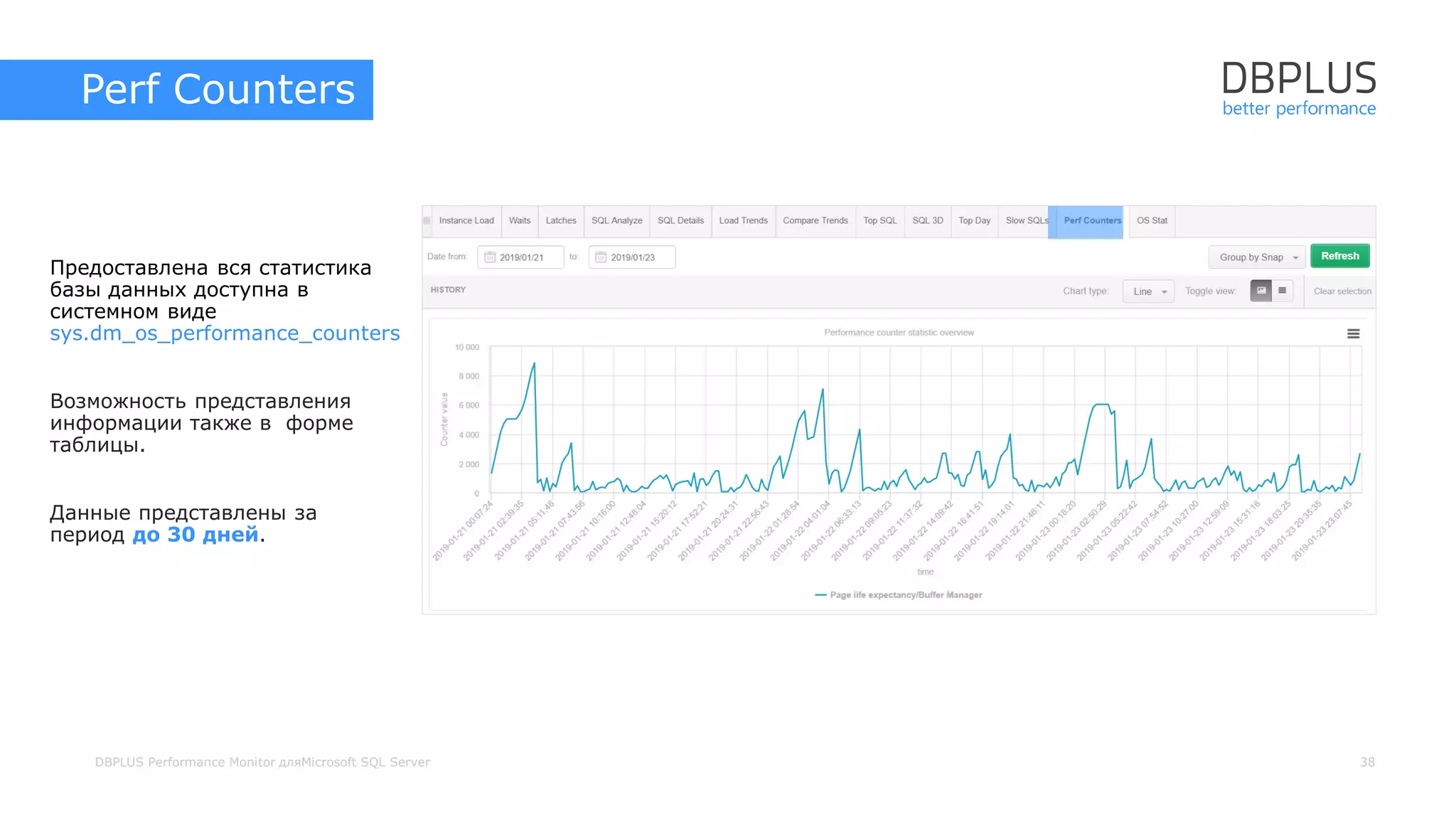Switch to chart view using image icon
The width and height of the screenshot is (1456, 819).
(x=1260, y=291)
